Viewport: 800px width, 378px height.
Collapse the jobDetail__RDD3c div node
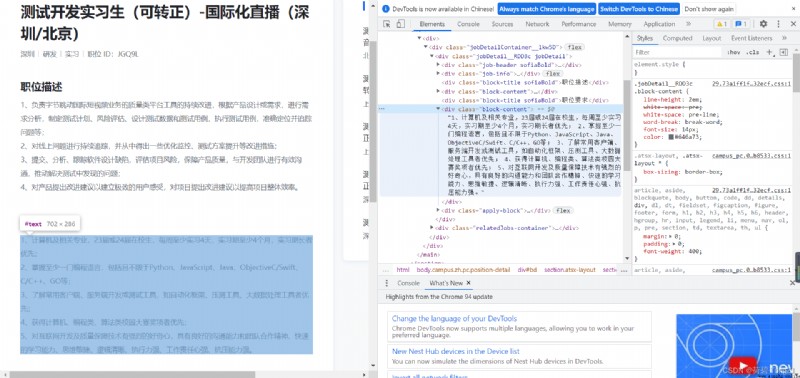point(432,56)
